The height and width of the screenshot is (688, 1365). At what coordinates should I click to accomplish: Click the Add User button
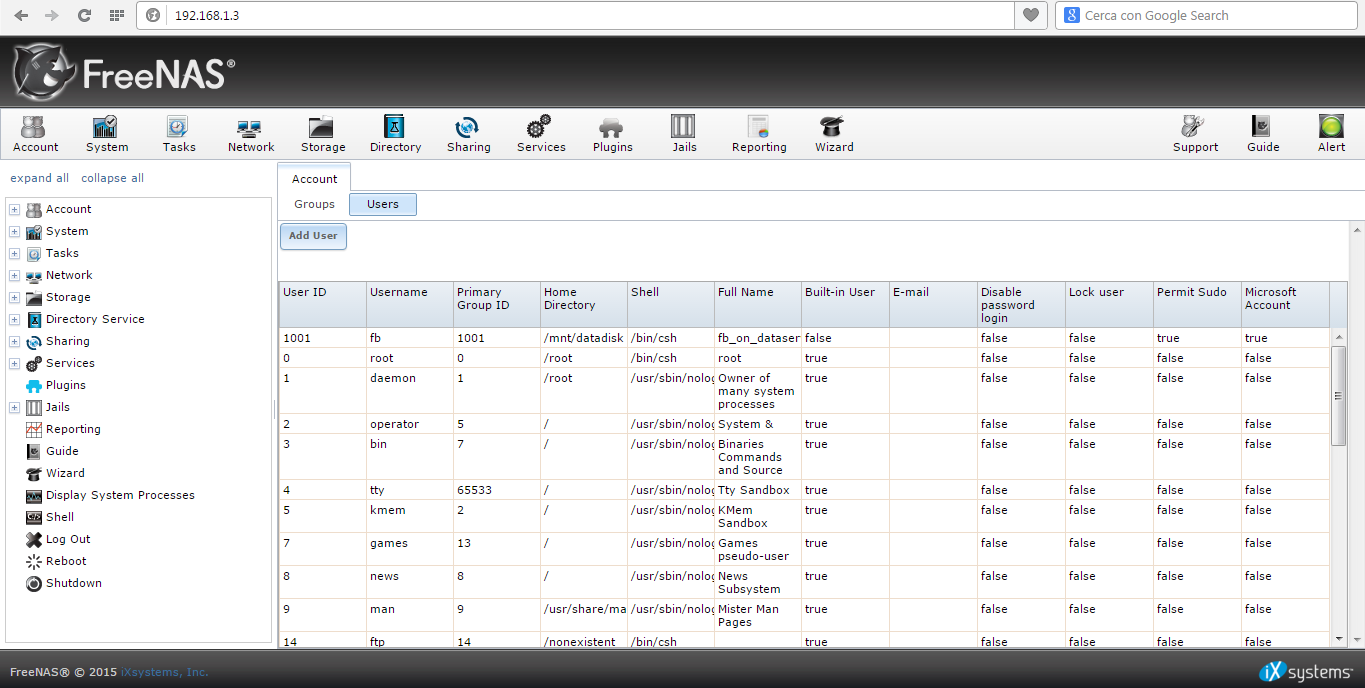click(313, 236)
